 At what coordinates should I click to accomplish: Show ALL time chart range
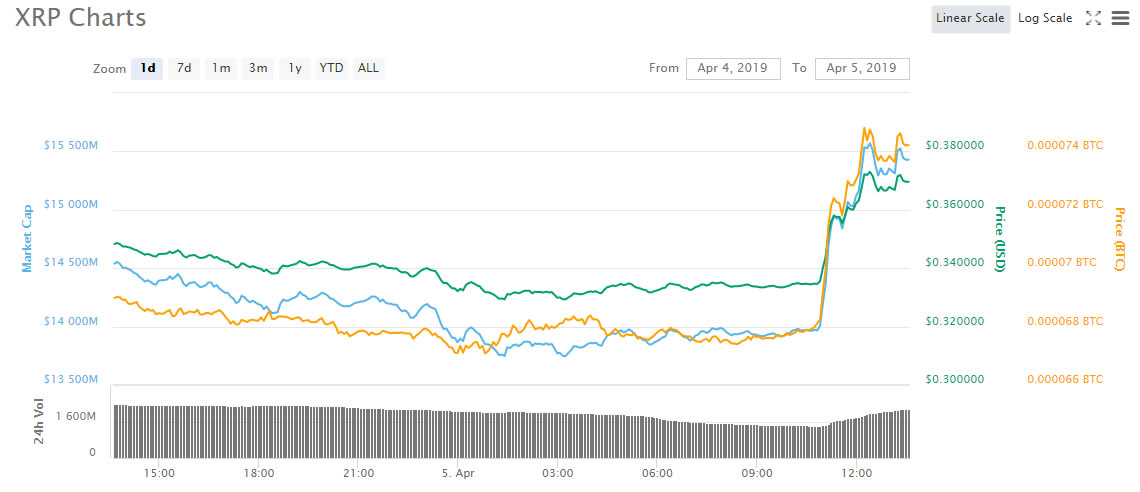368,68
